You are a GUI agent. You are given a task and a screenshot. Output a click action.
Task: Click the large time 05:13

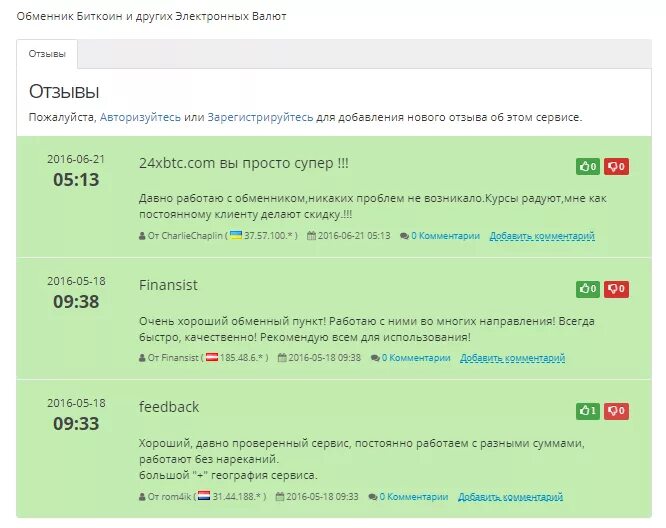coord(76,180)
